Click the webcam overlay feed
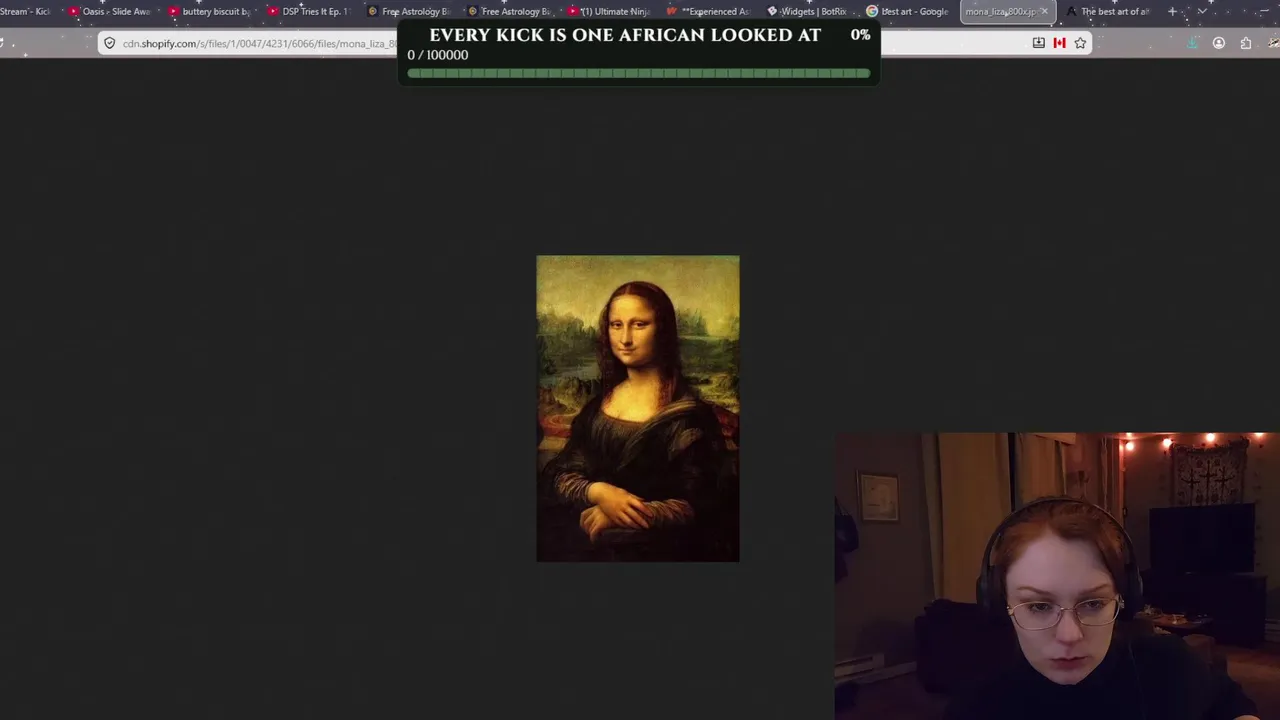The image size is (1280, 720). click(x=1057, y=576)
